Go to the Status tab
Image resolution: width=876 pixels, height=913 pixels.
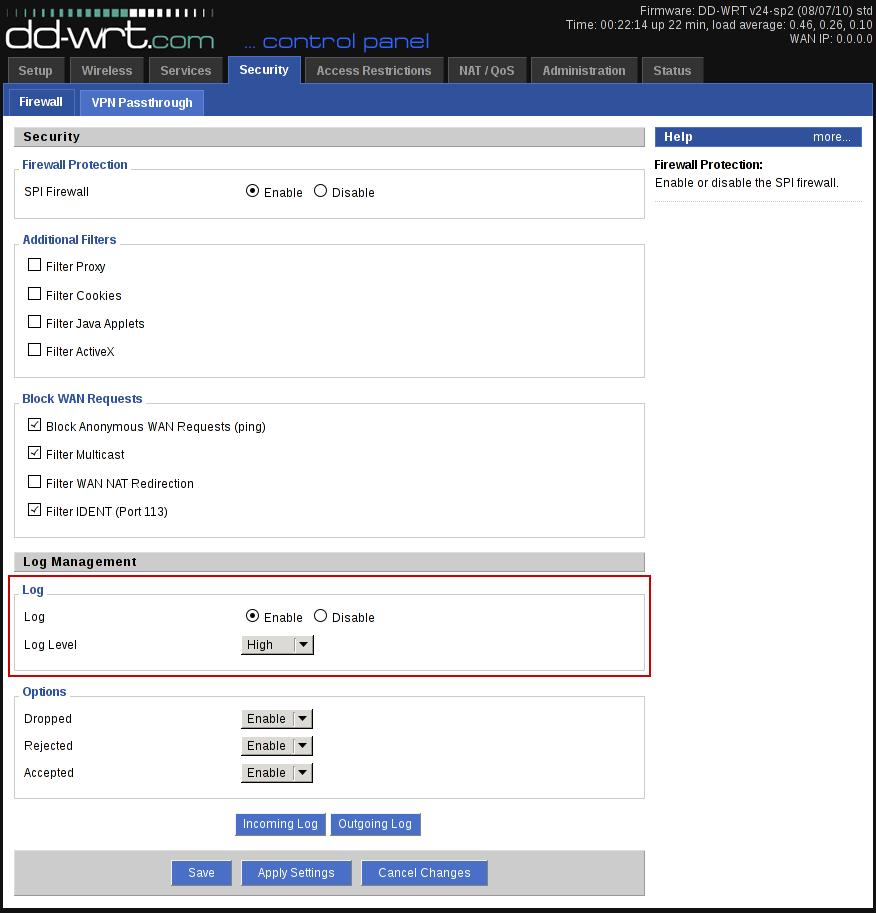point(672,71)
